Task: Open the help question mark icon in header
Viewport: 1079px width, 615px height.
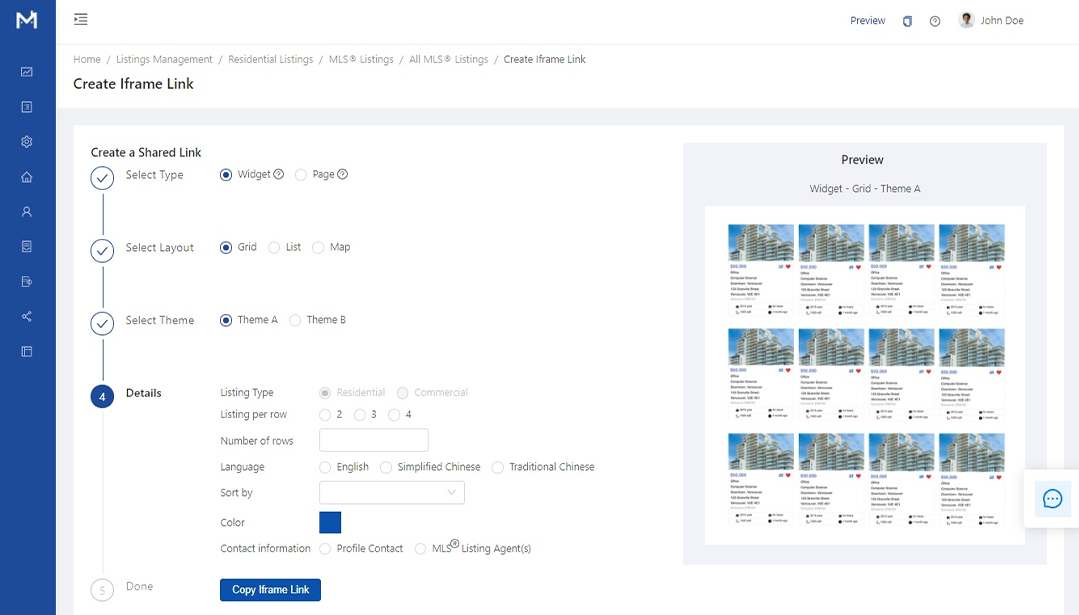Action: (934, 21)
